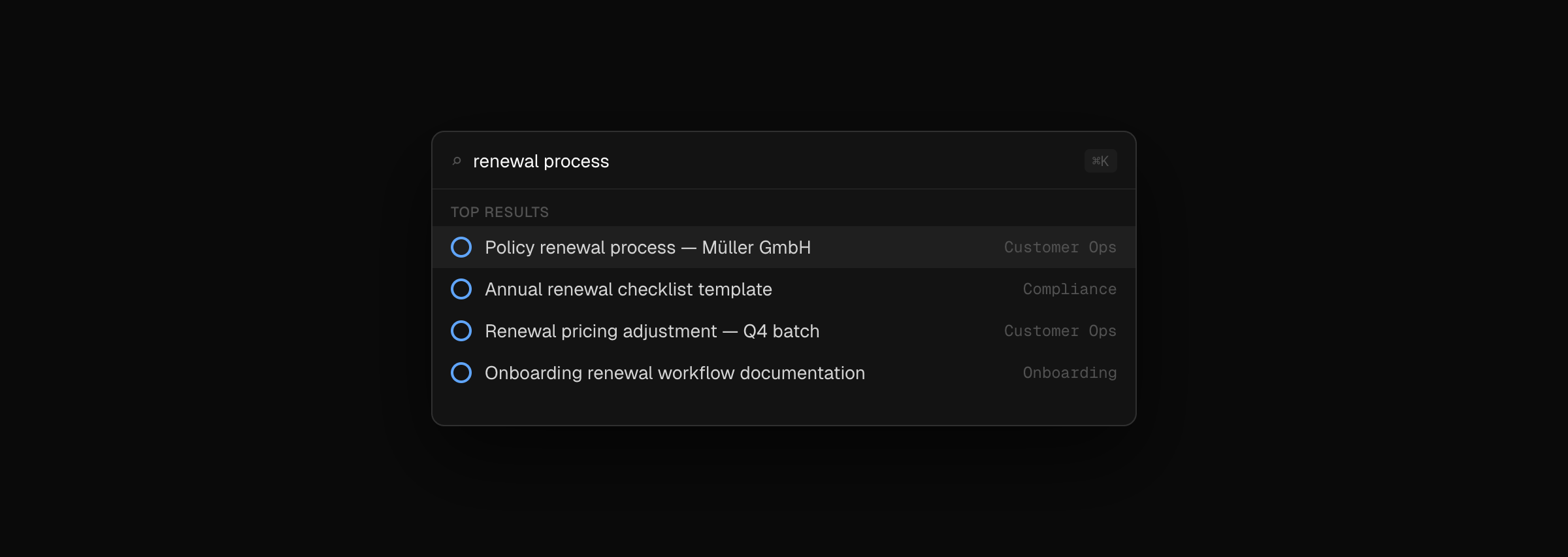The image size is (1568, 557).
Task: Click Customer Ops tag on Policy renewal row
Action: point(1060,247)
